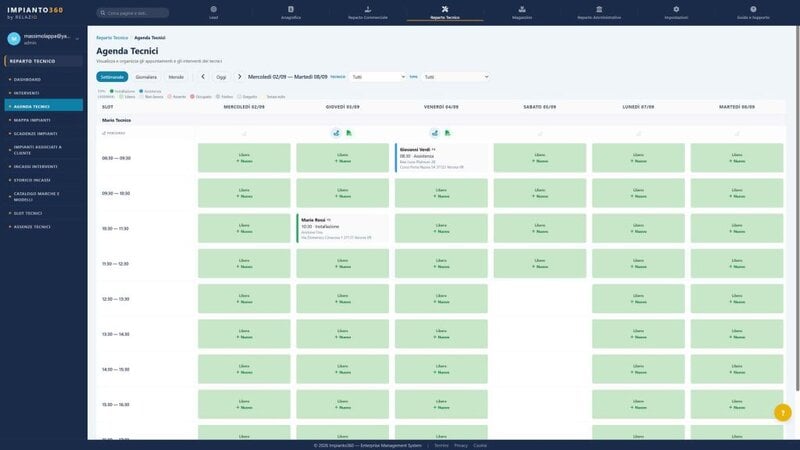Expand the user account menu chevron
Image resolution: width=800 pixels, height=450 pixels.
(78, 39)
